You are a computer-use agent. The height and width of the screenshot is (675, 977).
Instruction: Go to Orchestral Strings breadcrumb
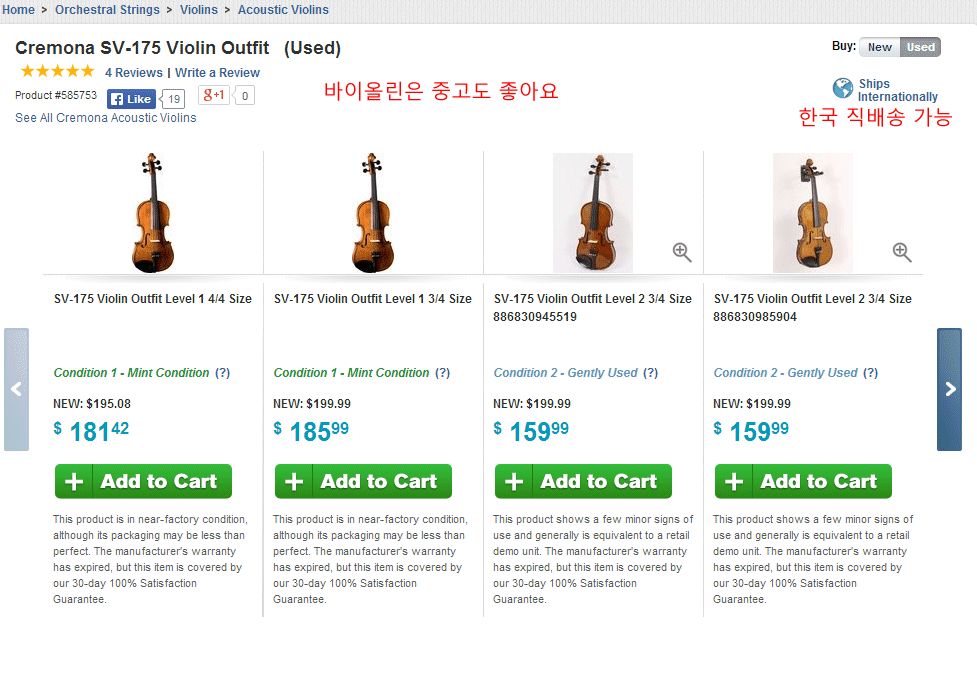(x=107, y=10)
